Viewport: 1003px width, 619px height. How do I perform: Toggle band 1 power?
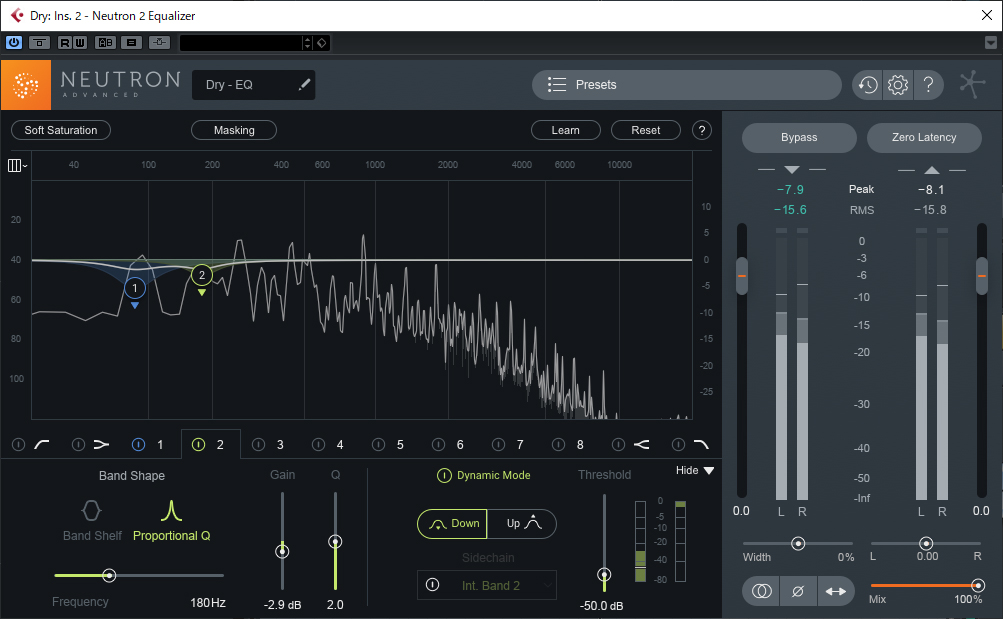click(138, 444)
